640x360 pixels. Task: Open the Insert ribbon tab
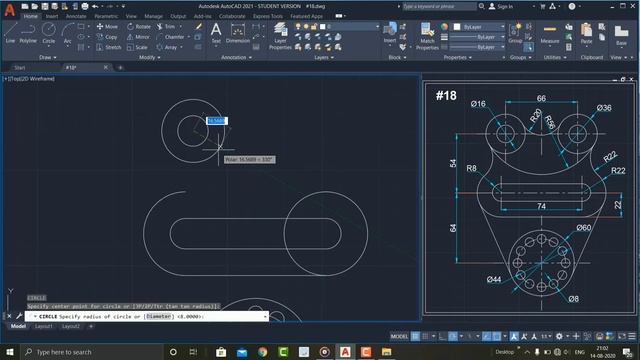click(x=52, y=16)
